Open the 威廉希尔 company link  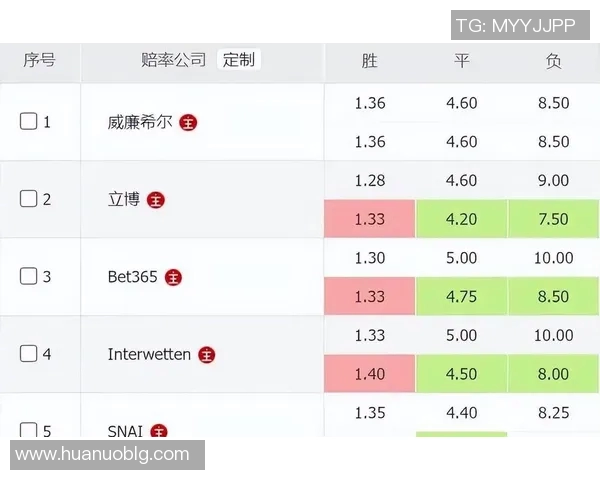coord(140,122)
